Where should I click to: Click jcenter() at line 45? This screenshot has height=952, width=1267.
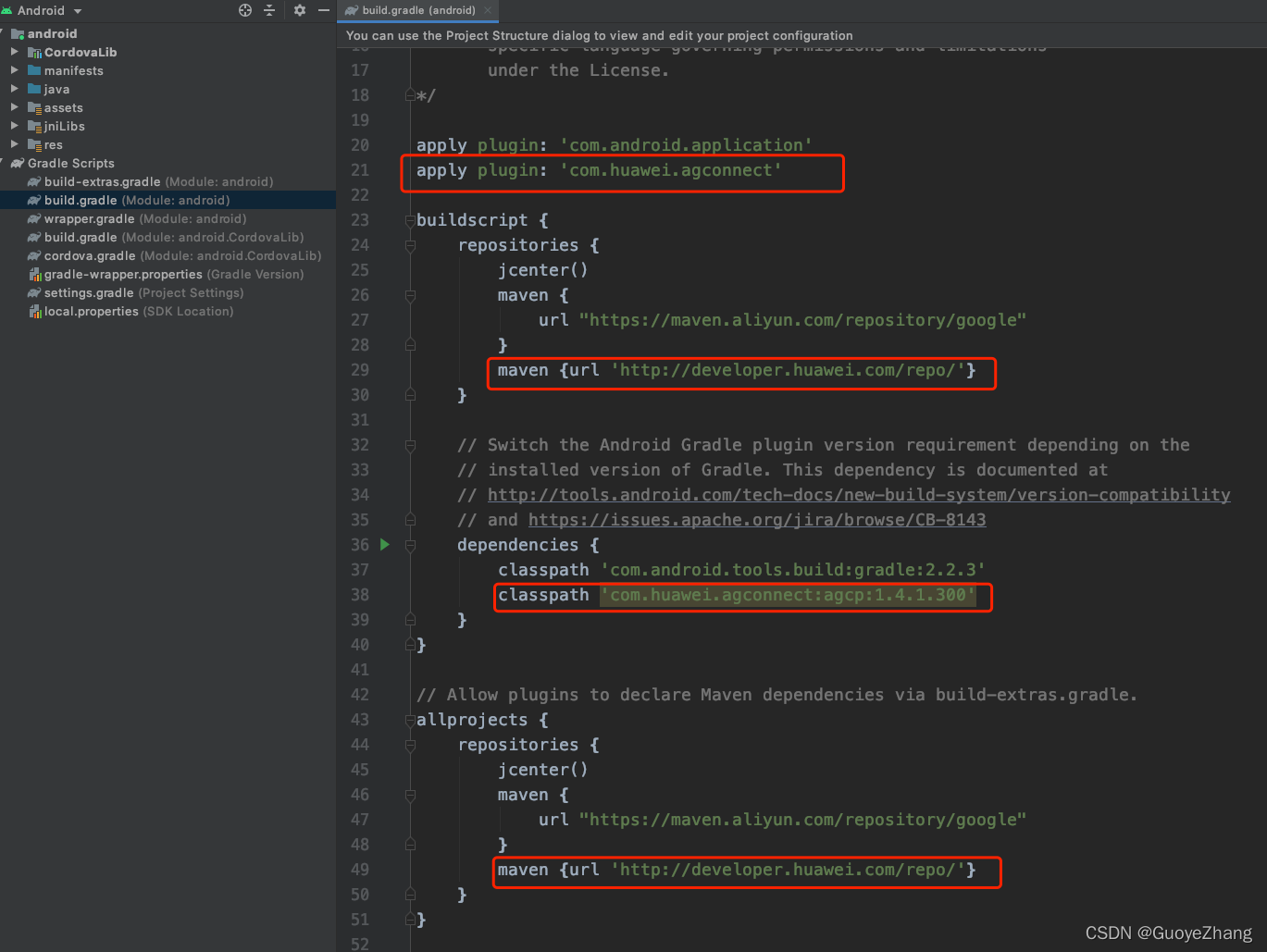(x=542, y=770)
